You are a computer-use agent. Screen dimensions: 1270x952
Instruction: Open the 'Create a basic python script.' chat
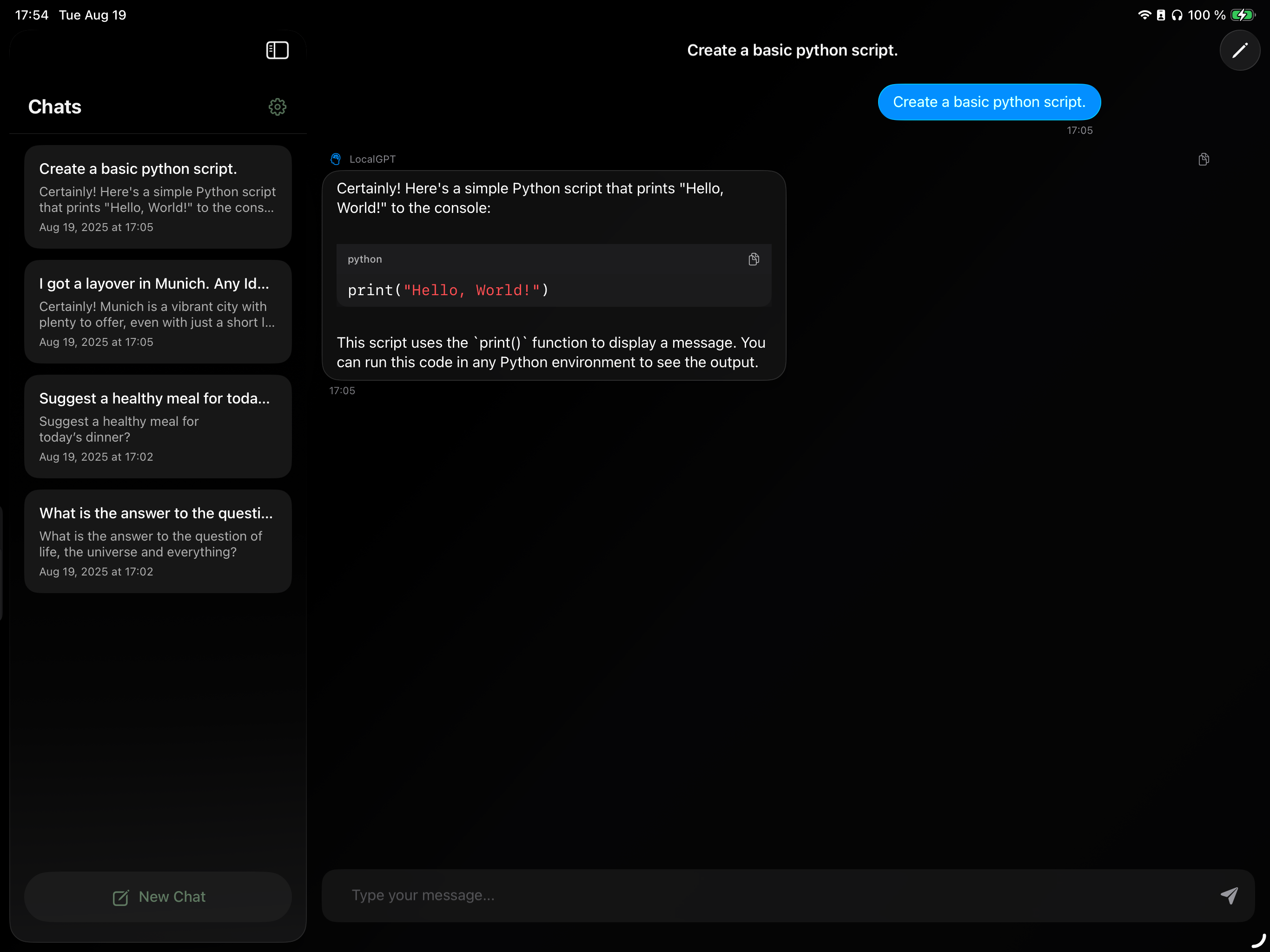pyautogui.click(x=158, y=197)
